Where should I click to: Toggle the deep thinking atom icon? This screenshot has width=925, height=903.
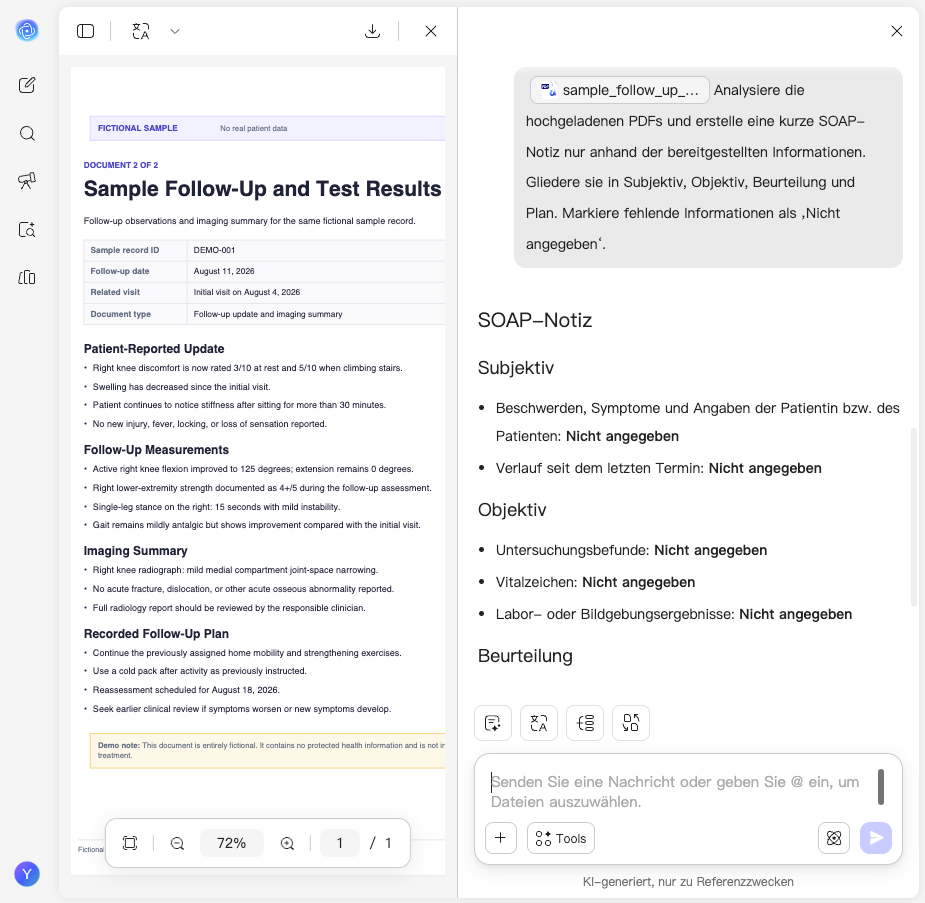coord(834,838)
